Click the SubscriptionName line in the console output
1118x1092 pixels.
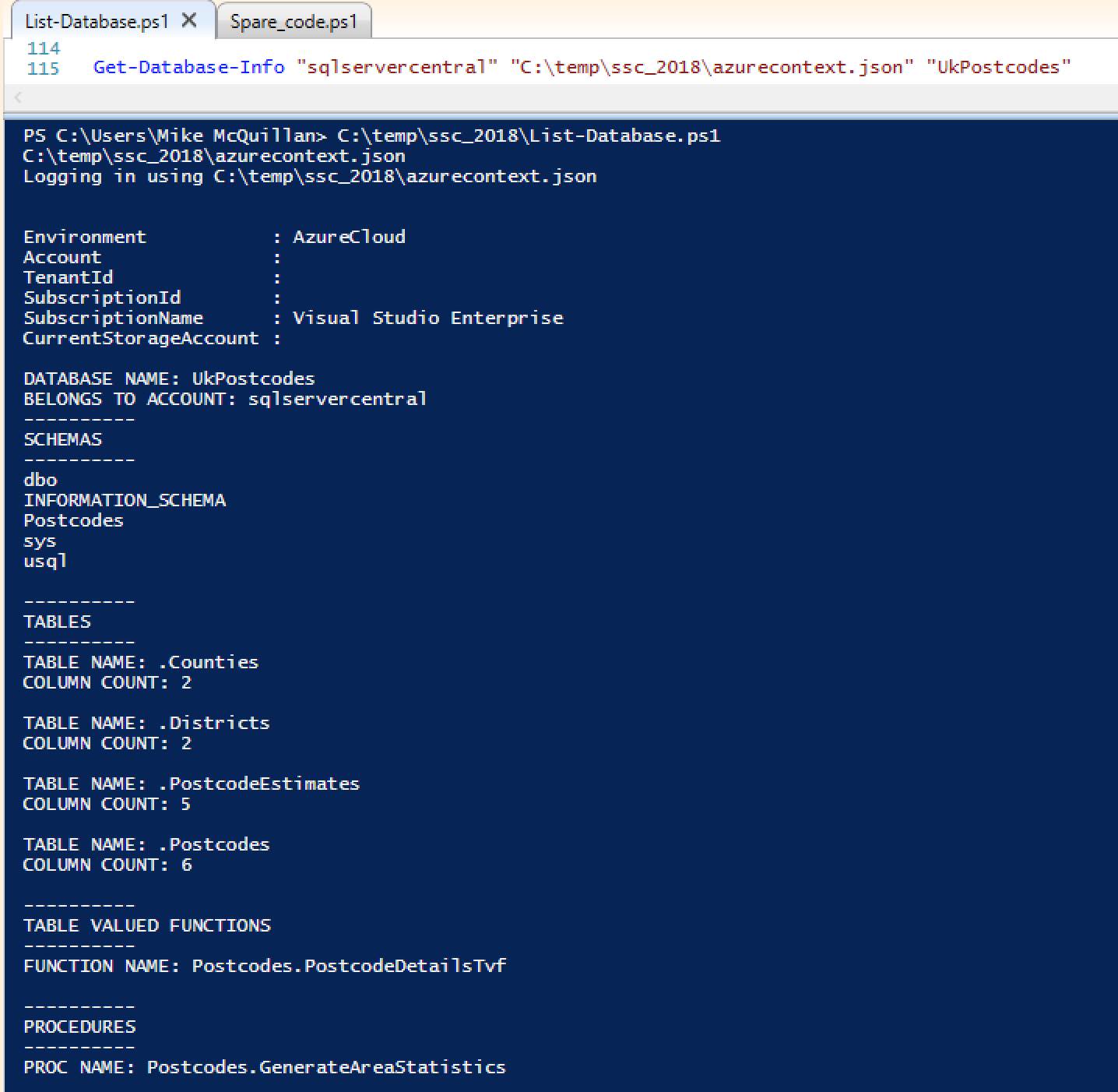[293, 318]
